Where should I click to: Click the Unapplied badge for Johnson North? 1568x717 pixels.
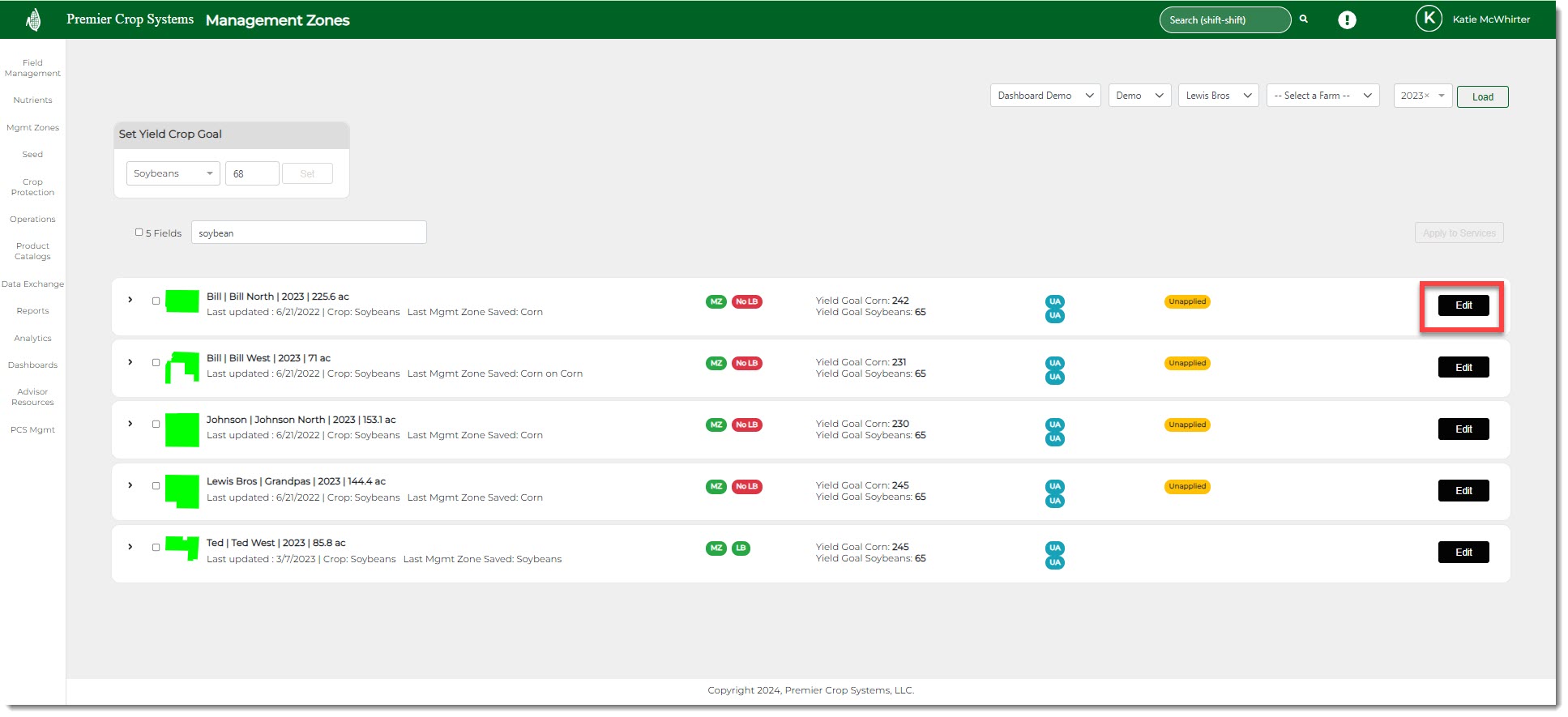pos(1187,425)
